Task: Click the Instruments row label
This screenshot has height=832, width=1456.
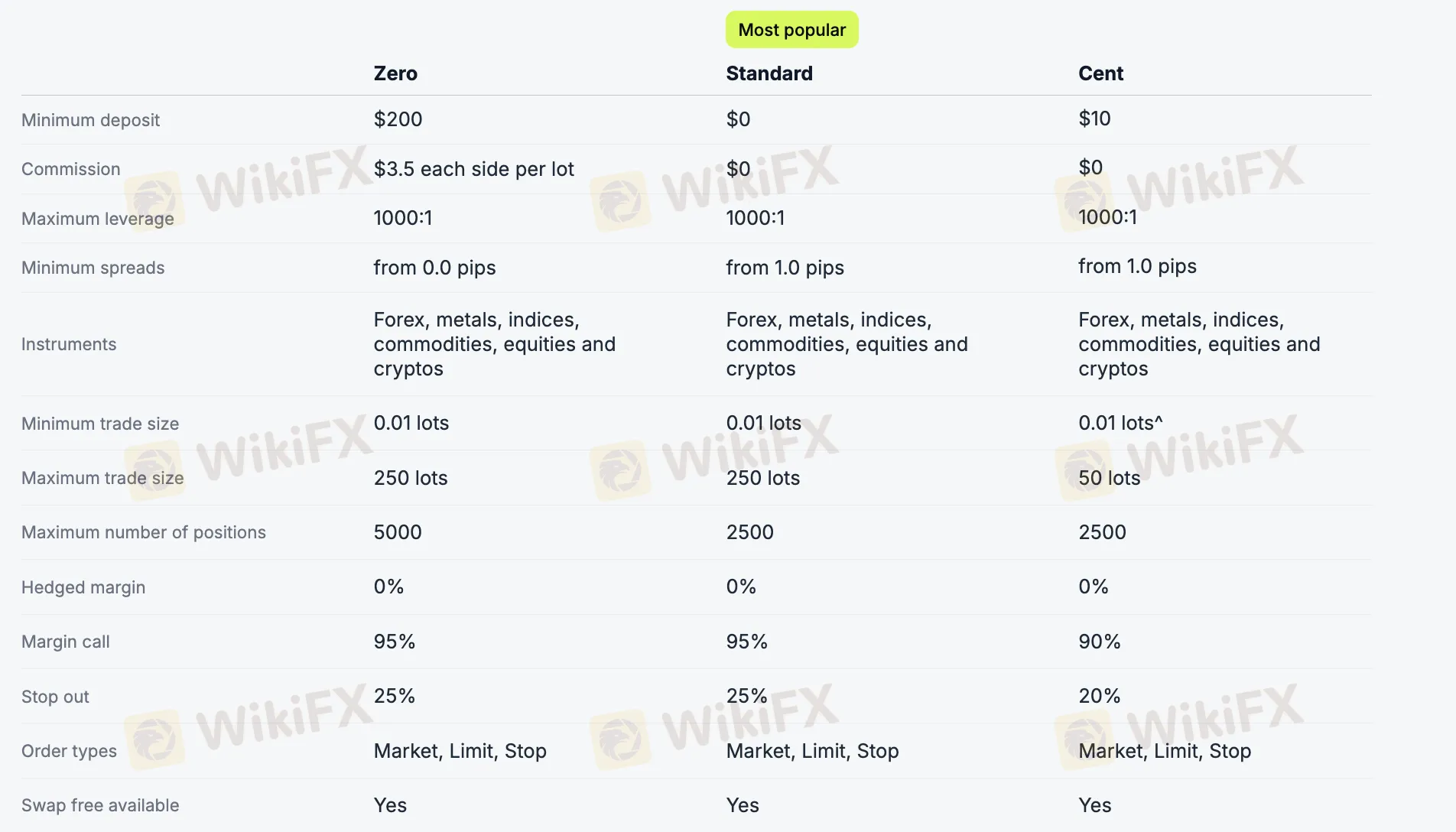Action: click(x=69, y=344)
